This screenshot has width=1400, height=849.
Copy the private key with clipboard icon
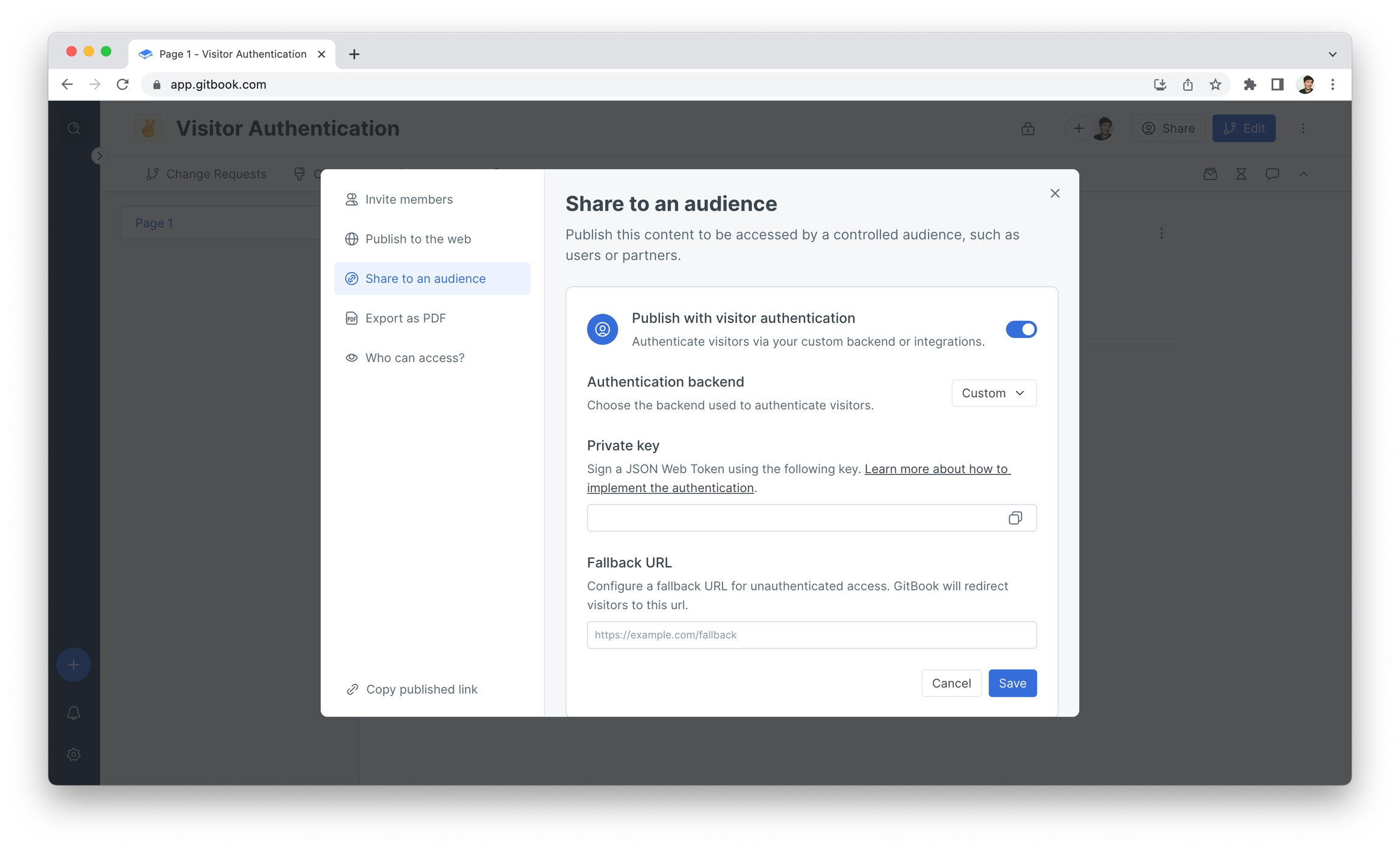(x=1015, y=518)
